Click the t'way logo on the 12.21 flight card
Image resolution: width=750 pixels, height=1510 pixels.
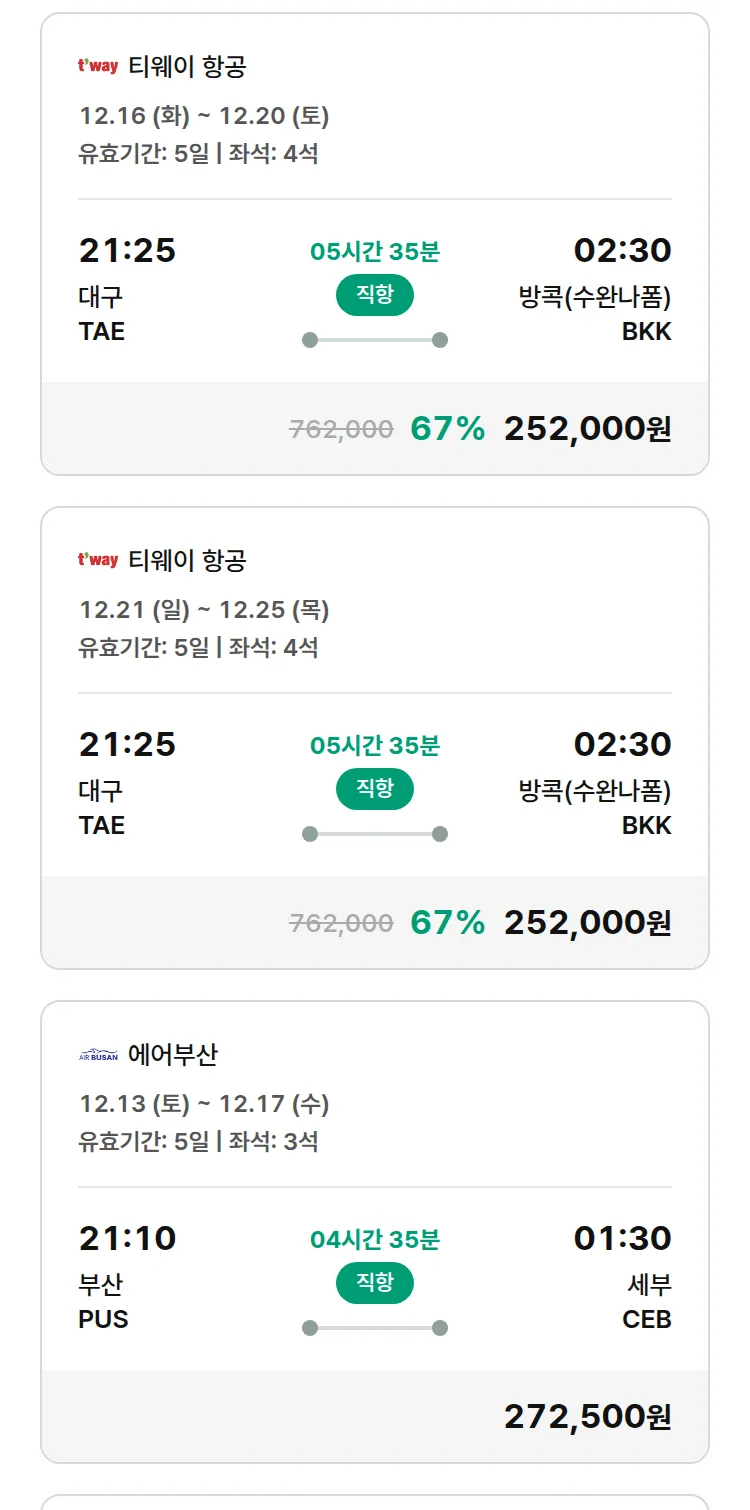(98, 561)
